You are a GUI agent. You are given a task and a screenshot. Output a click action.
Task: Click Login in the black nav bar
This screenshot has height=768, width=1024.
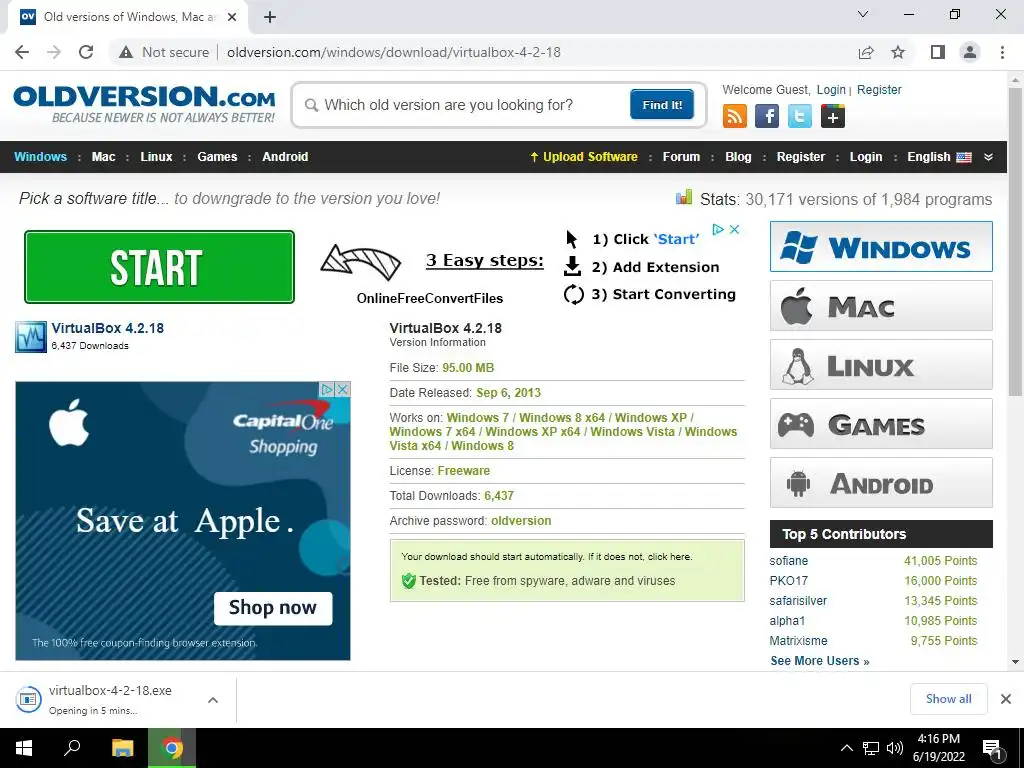[x=865, y=157]
